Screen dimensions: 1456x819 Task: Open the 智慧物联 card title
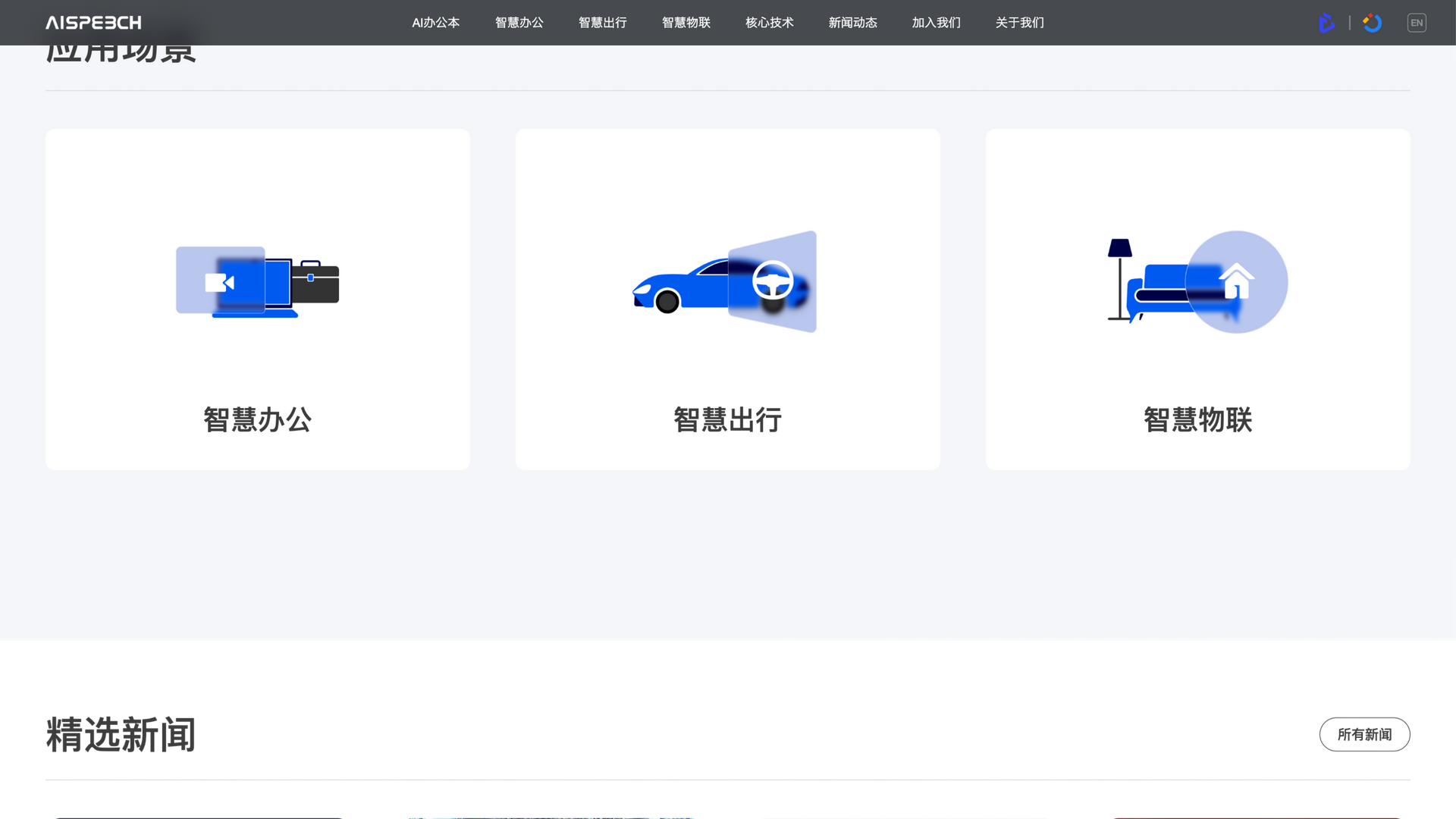1198,419
